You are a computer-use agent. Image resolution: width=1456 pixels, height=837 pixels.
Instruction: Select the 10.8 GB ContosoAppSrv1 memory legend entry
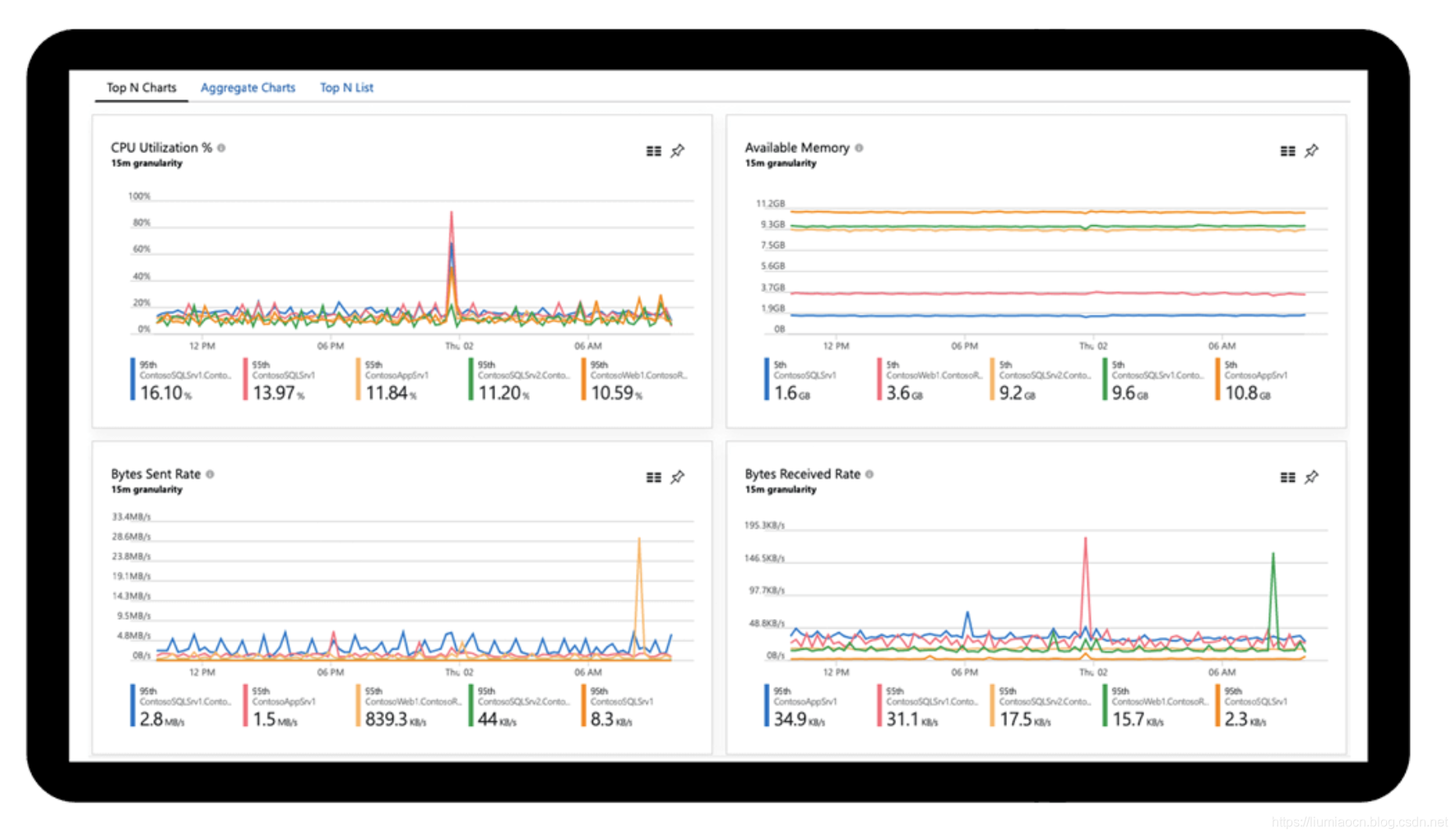1253,381
